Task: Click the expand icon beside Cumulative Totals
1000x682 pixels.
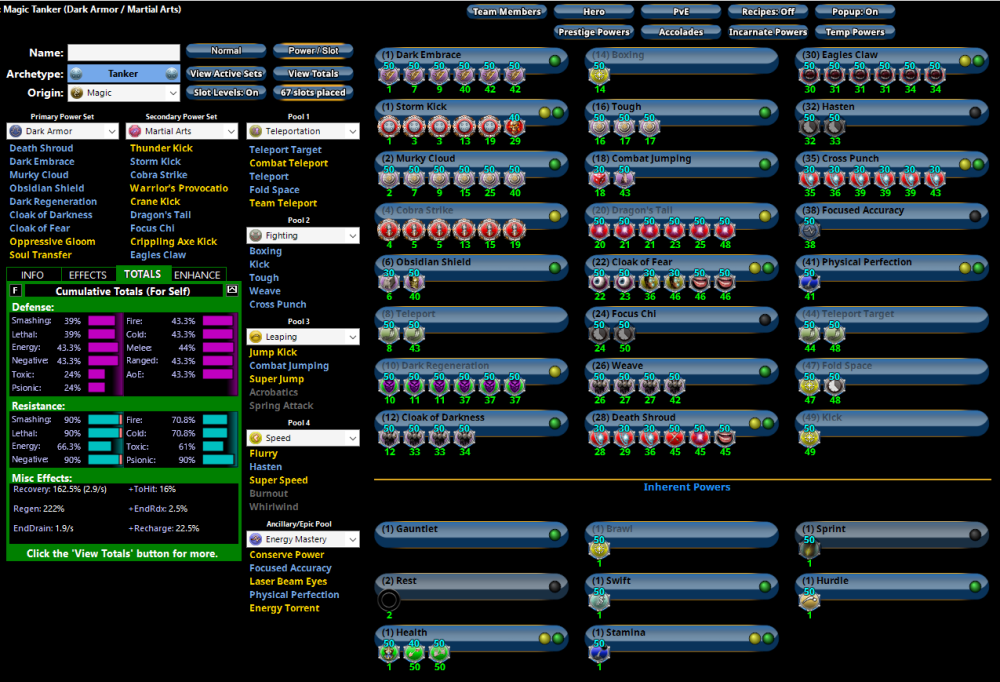Action: pos(232,290)
